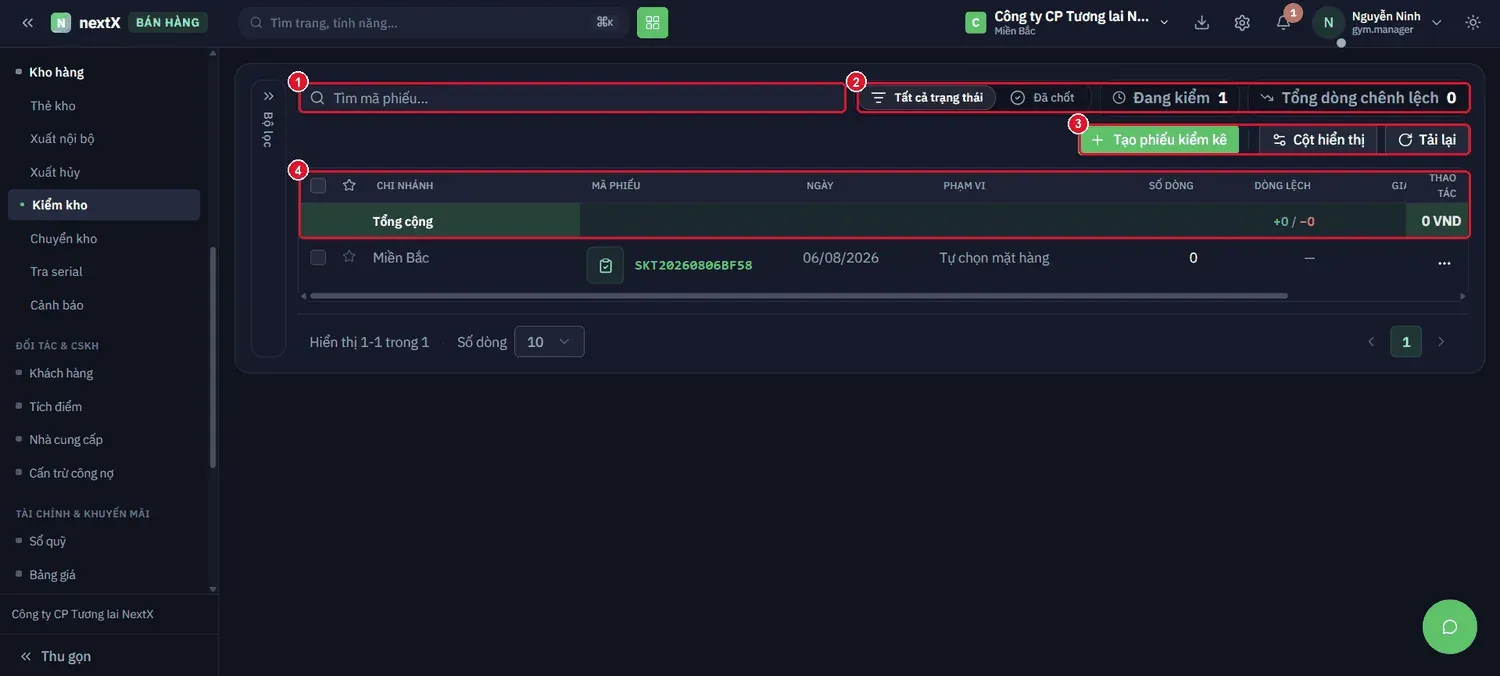Open the green chat bubble button
Image resolution: width=1500 pixels, height=676 pixels.
click(x=1449, y=627)
